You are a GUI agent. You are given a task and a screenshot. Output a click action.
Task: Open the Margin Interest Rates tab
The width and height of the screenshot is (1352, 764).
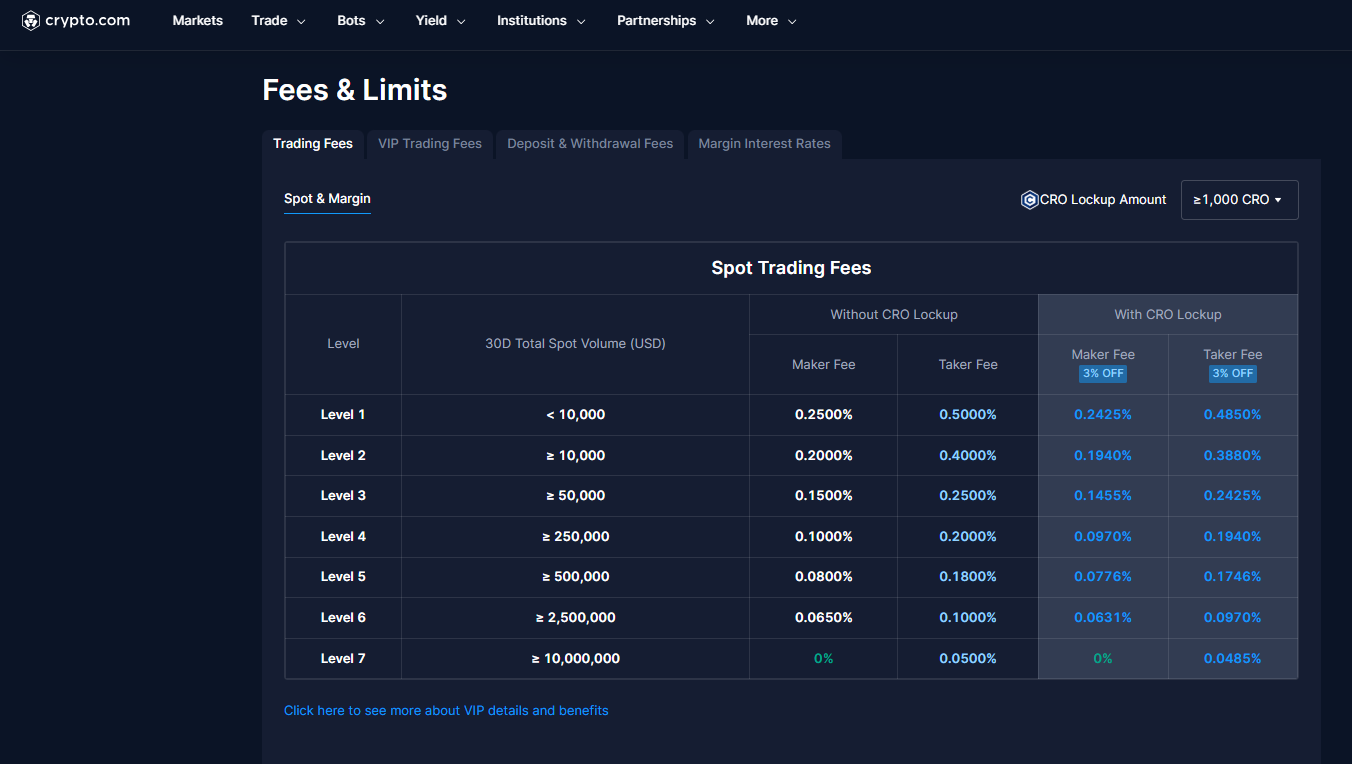[x=764, y=144]
